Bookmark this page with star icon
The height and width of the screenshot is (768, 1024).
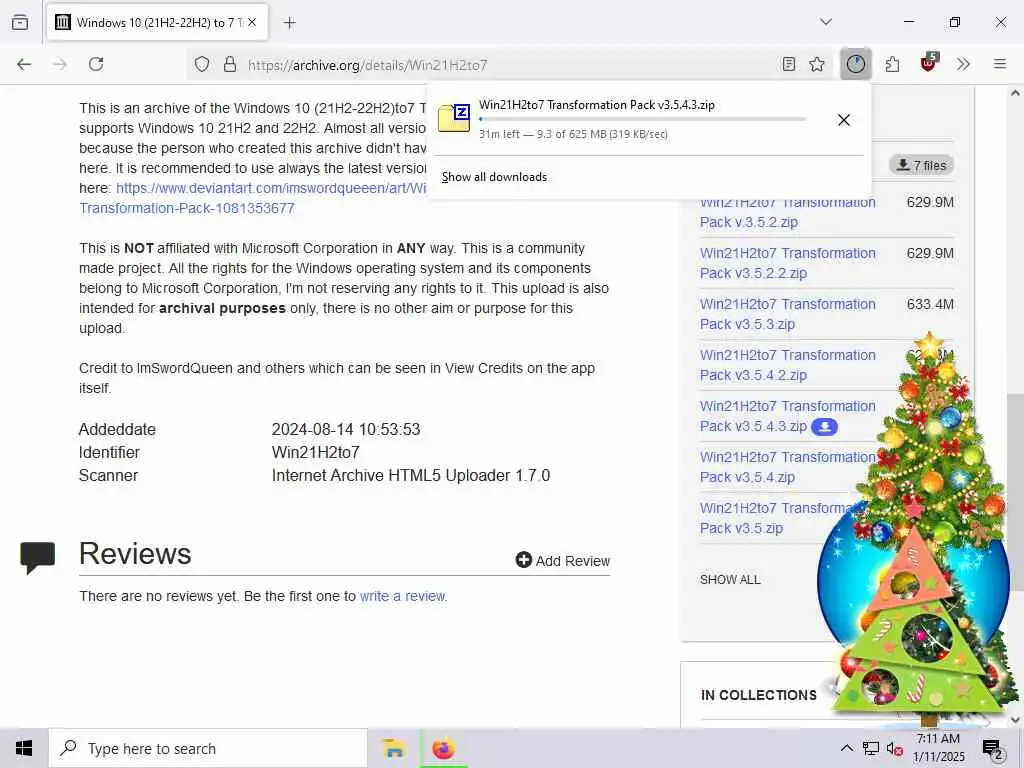[x=817, y=64]
